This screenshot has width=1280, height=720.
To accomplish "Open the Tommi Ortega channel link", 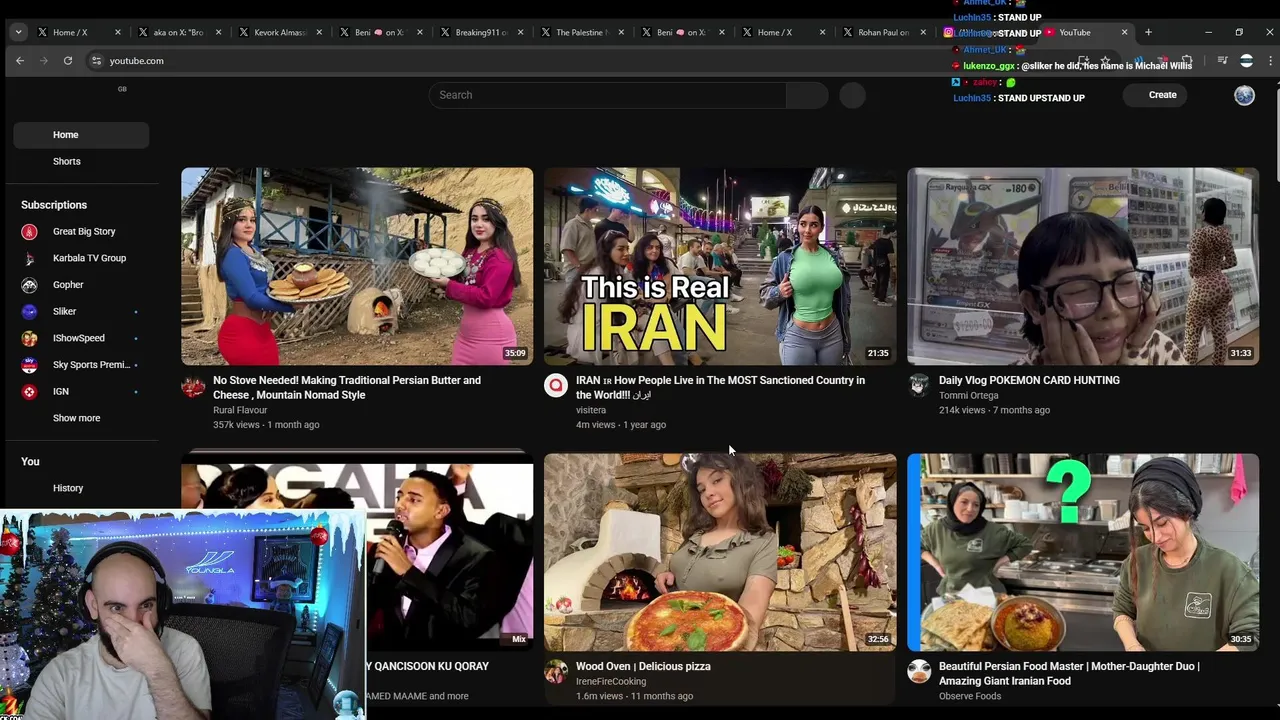I will 968,395.
